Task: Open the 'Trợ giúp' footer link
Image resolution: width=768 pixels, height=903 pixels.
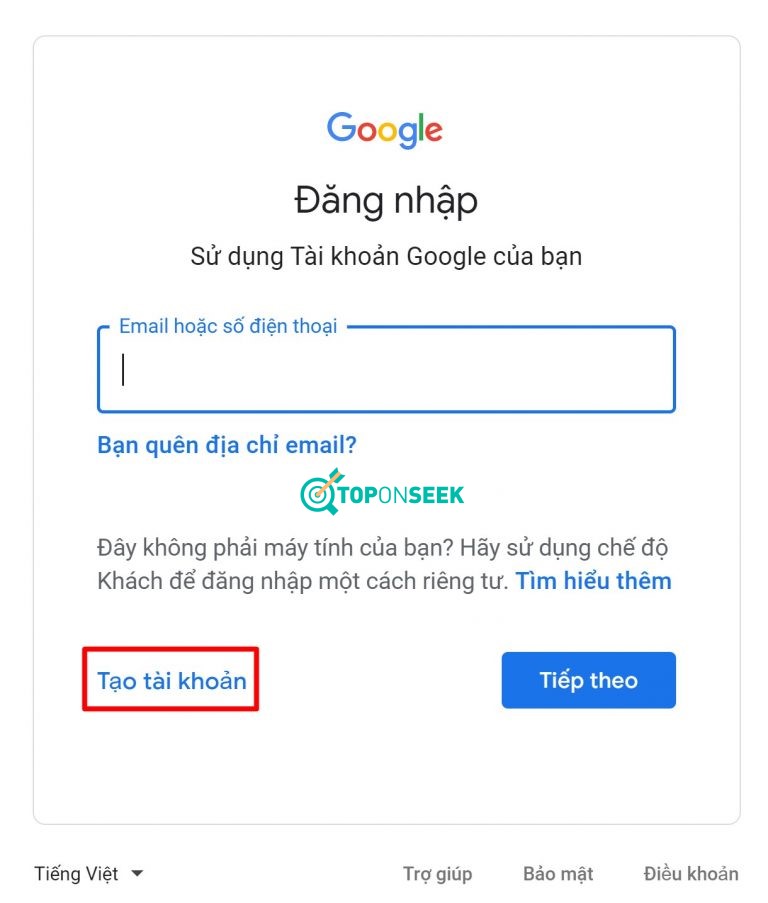Action: click(x=438, y=874)
